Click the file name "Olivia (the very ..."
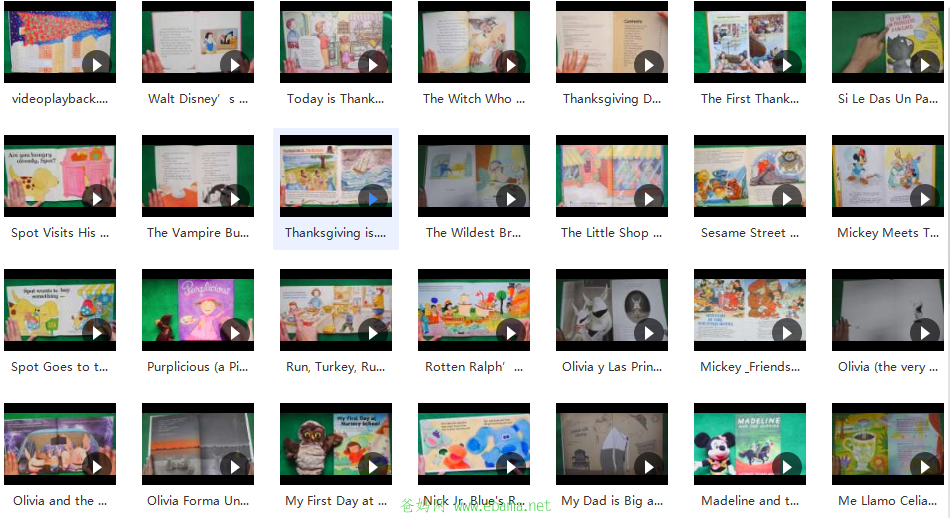The image size is (950, 518). coord(888,367)
